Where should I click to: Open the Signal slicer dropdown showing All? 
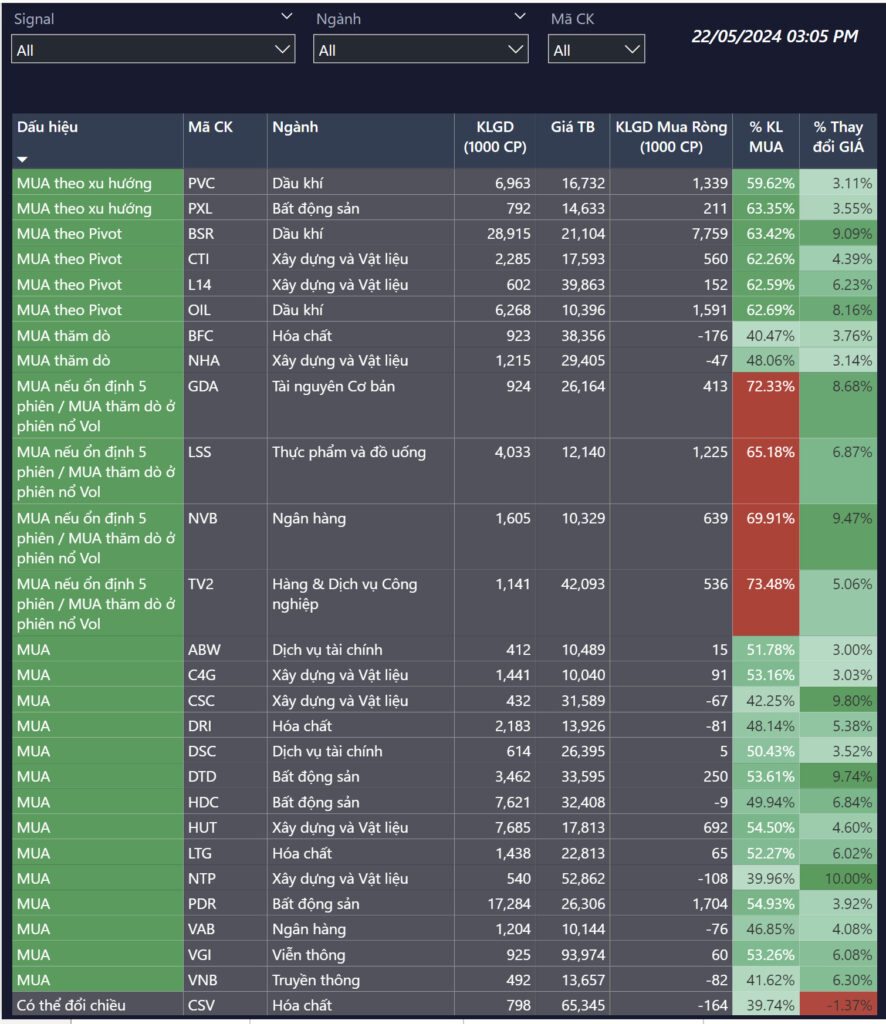(x=153, y=49)
